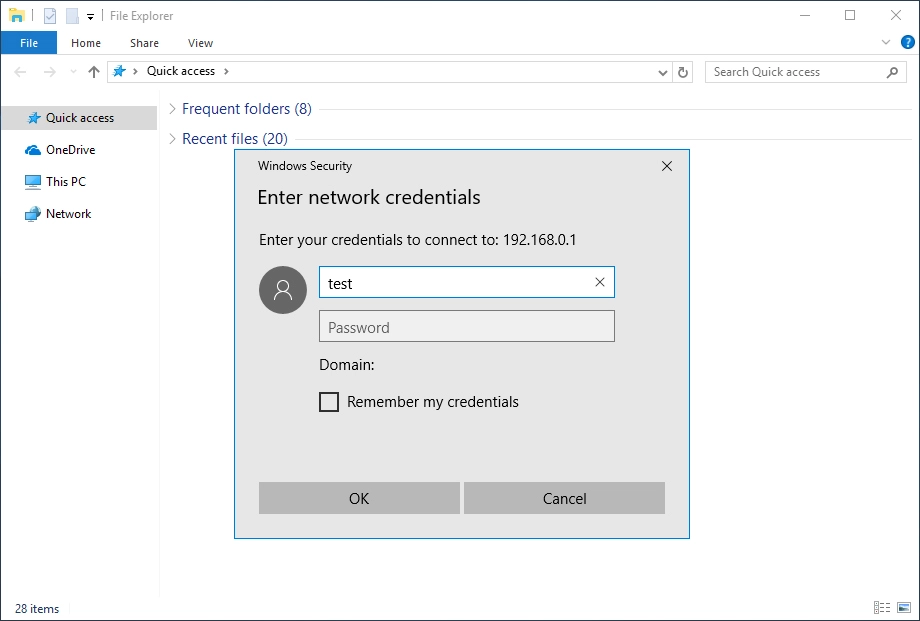Click the Properties quick access toolbar icon
The width and height of the screenshot is (920, 621).
(x=50, y=16)
